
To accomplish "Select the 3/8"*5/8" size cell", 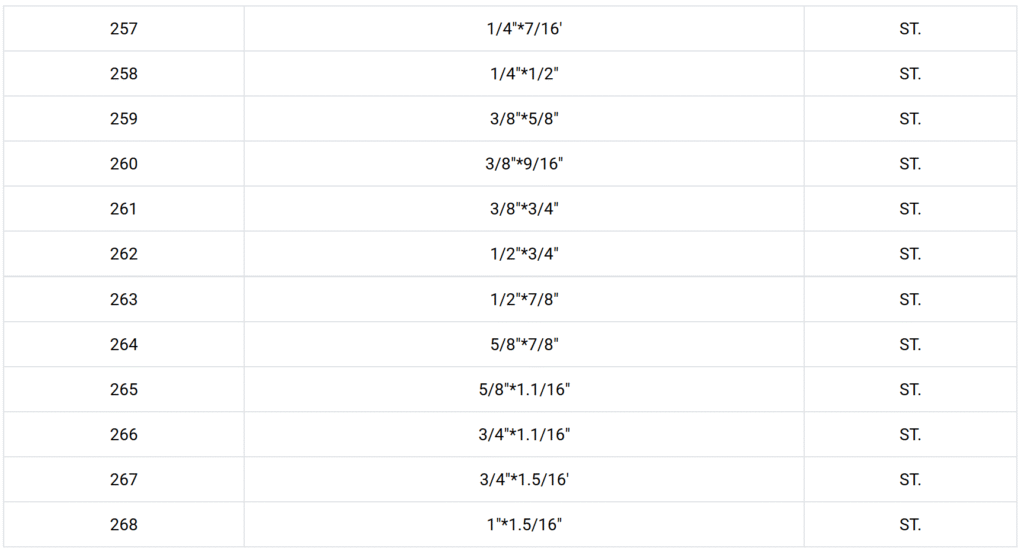I will (x=524, y=119).
